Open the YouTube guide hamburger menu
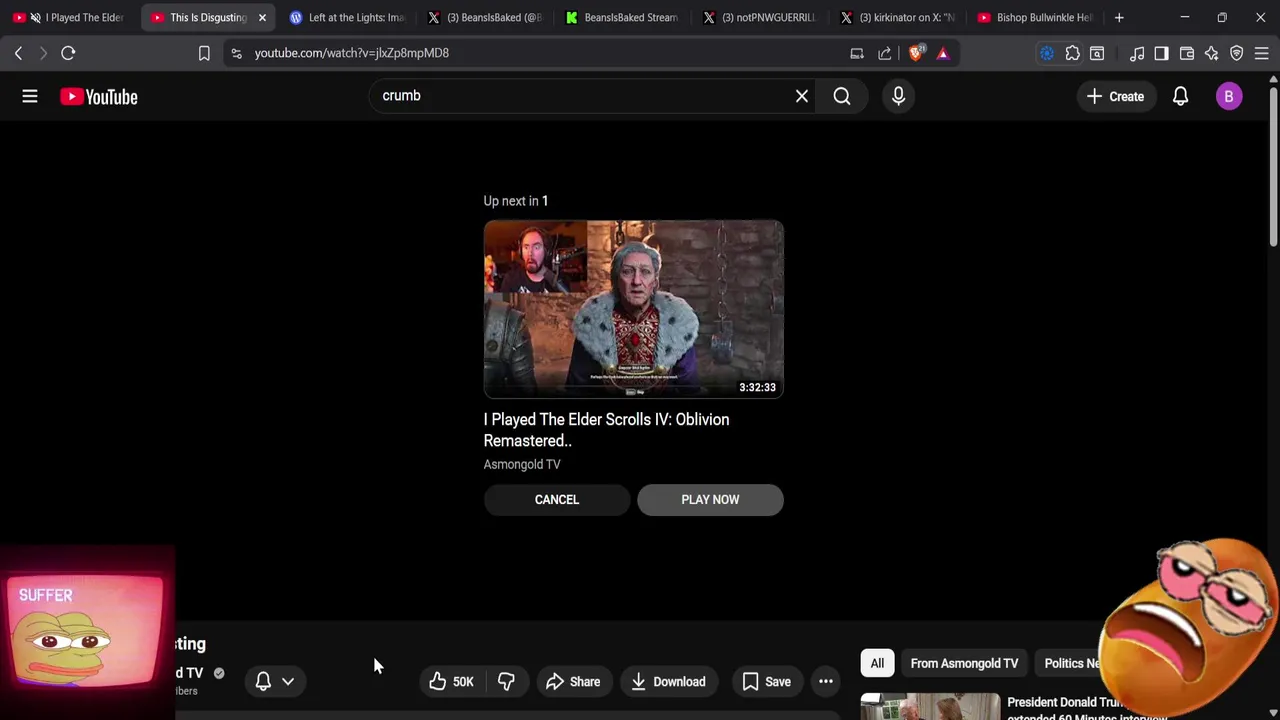This screenshot has height=720, width=1280. [x=30, y=96]
